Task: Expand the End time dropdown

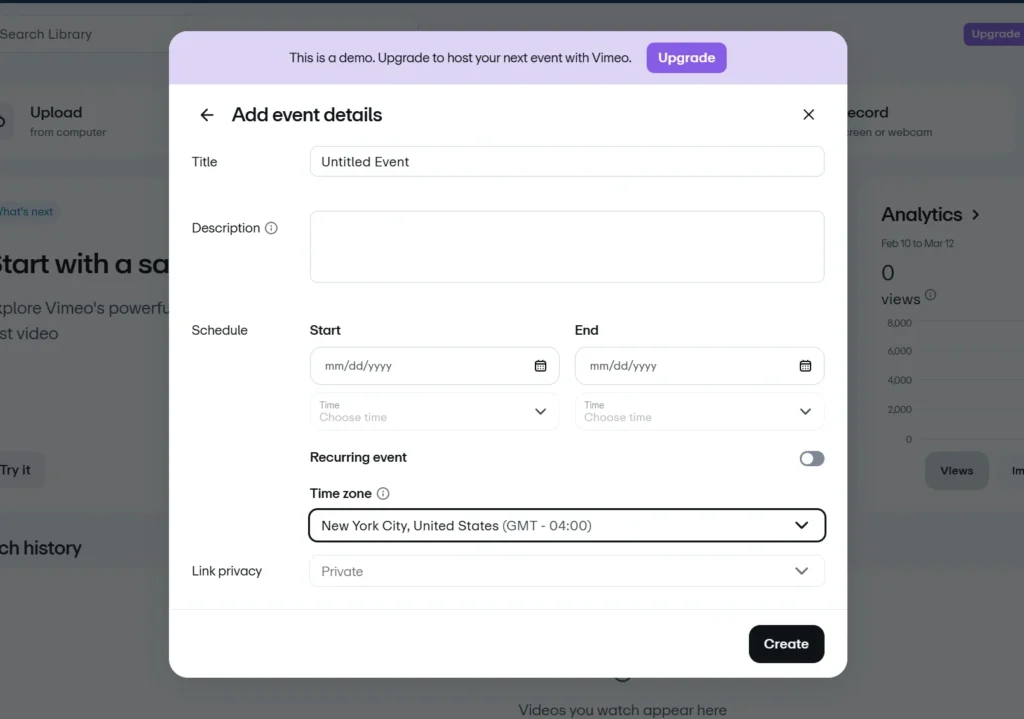Action: click(699, 411)
